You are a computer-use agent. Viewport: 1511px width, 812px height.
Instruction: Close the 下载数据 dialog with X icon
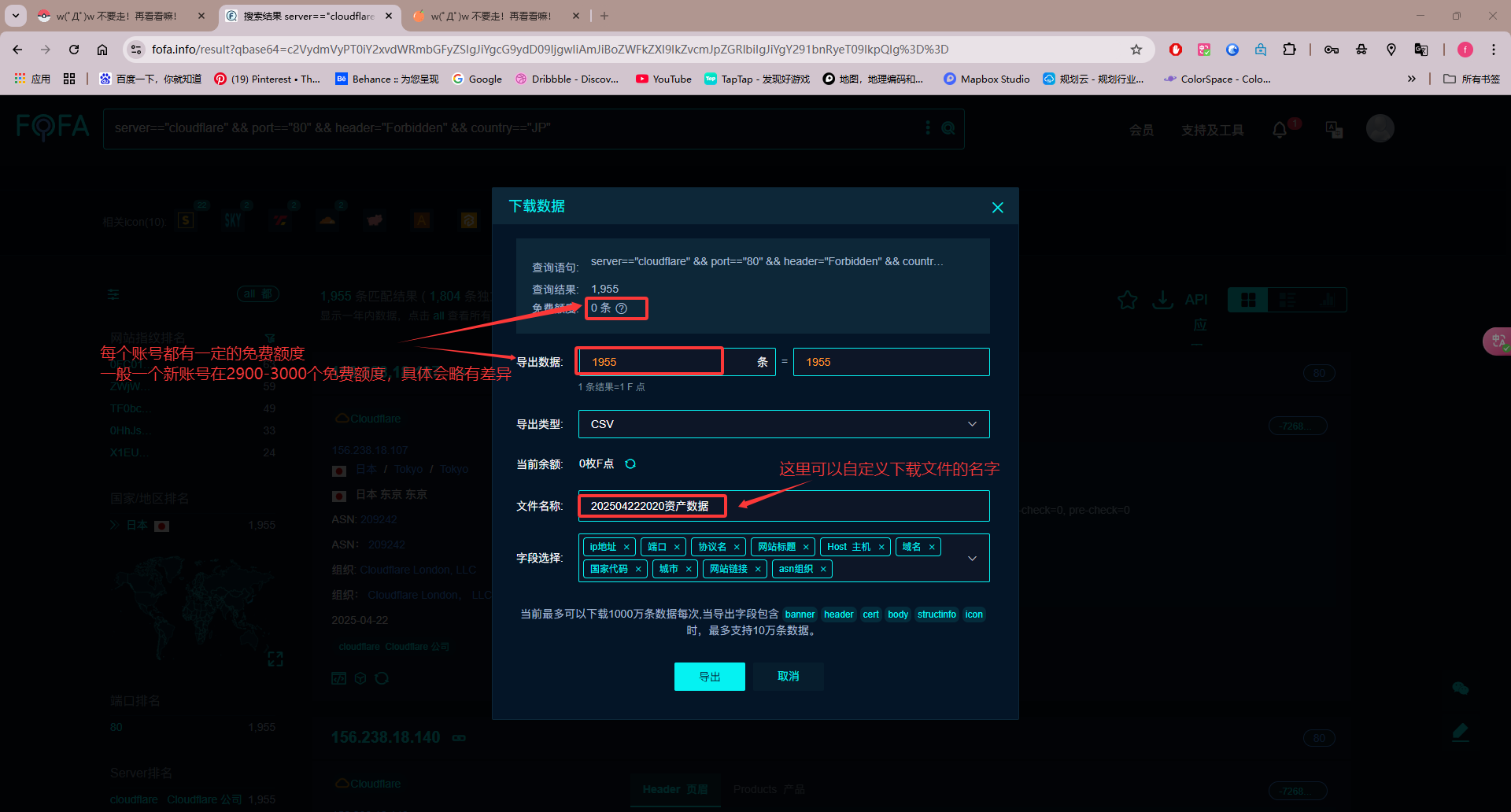(997, 208)
